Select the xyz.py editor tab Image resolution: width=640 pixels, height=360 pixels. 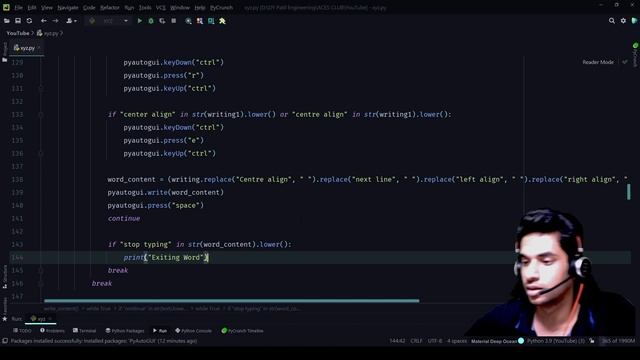coord(27,48)
